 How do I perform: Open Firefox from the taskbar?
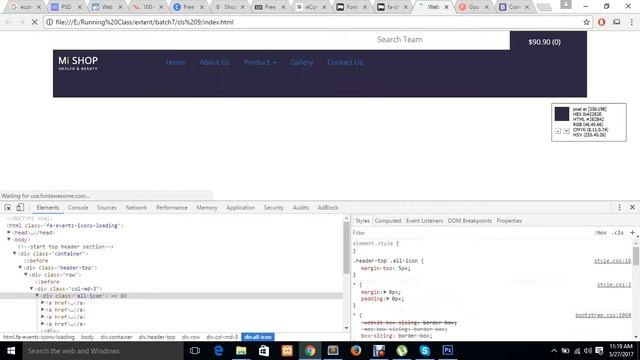click(x=356, y=351)
